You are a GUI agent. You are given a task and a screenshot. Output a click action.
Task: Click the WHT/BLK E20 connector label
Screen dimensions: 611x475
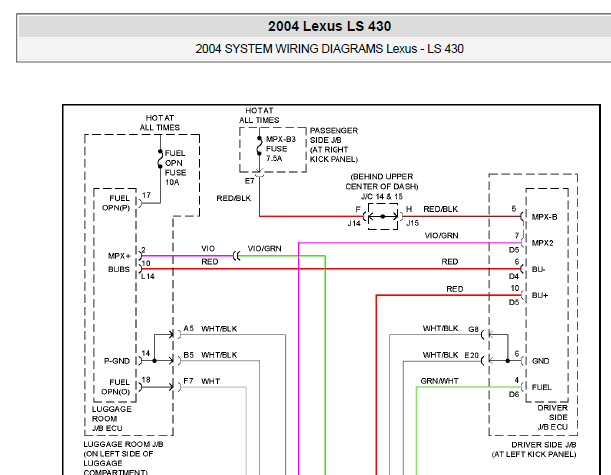[450, 355]
